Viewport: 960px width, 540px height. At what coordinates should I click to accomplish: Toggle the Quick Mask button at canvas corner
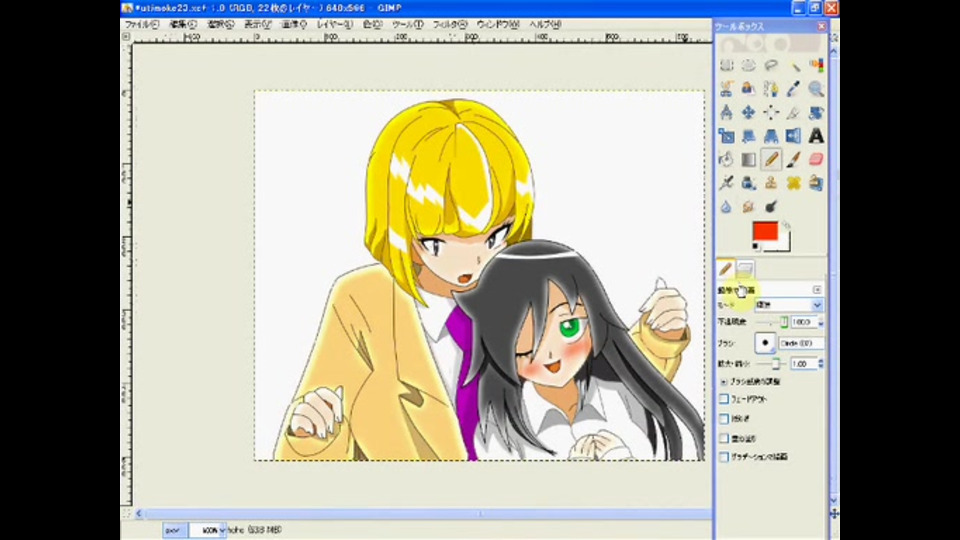[127, 513]
